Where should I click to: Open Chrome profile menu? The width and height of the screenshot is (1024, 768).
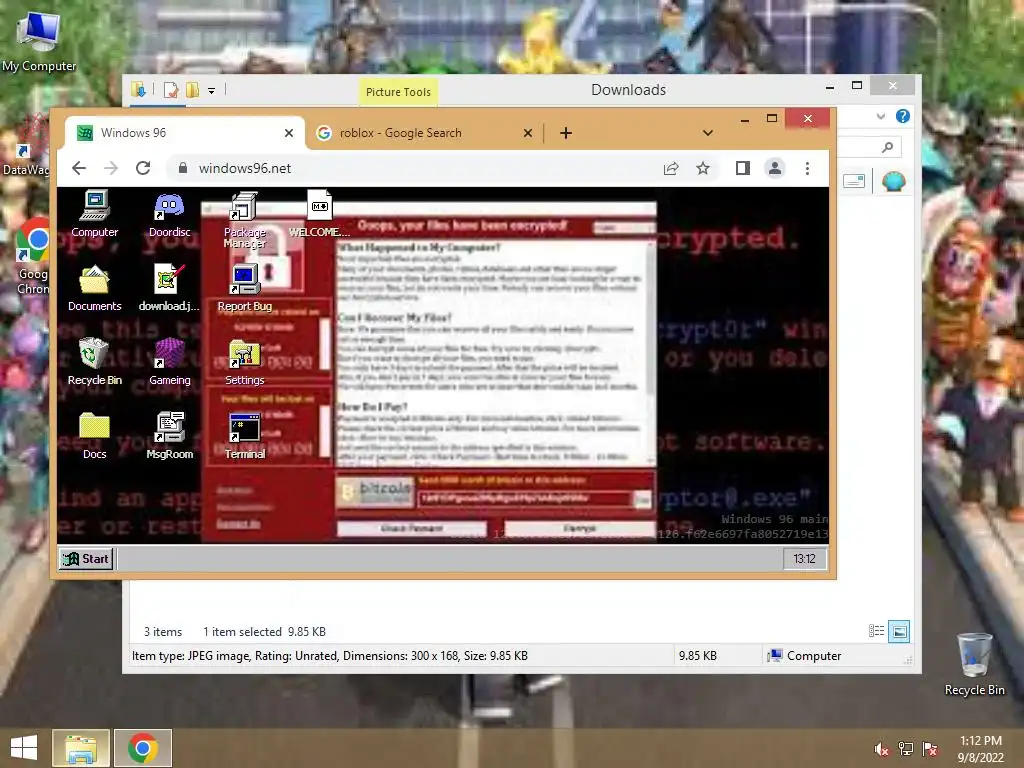coord(775,168)
